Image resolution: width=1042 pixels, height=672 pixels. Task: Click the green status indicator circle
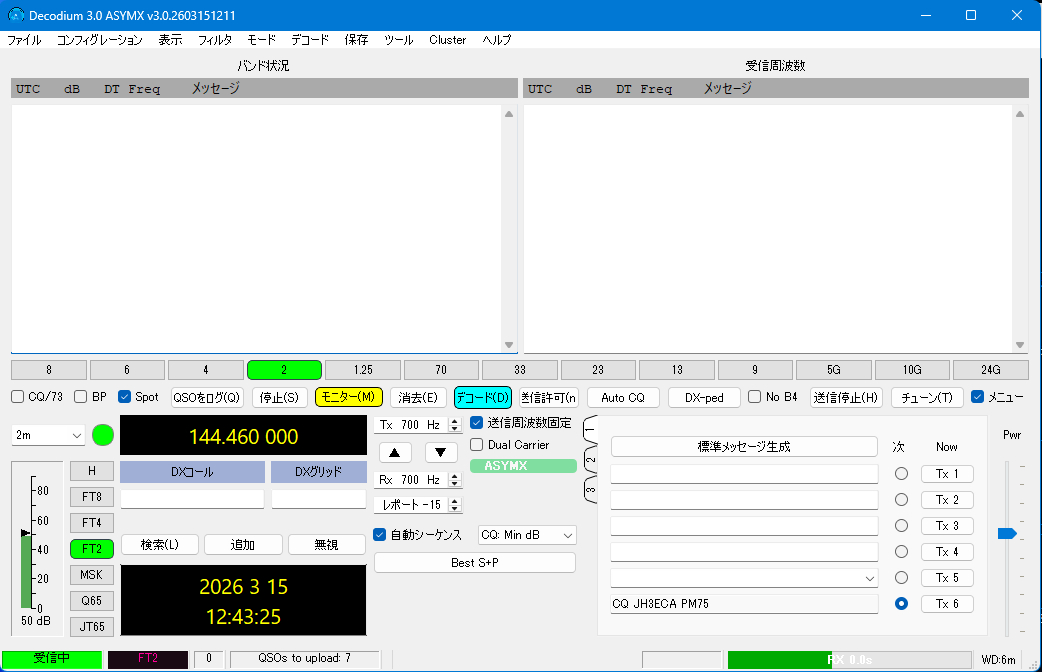(x=103, y=435)
